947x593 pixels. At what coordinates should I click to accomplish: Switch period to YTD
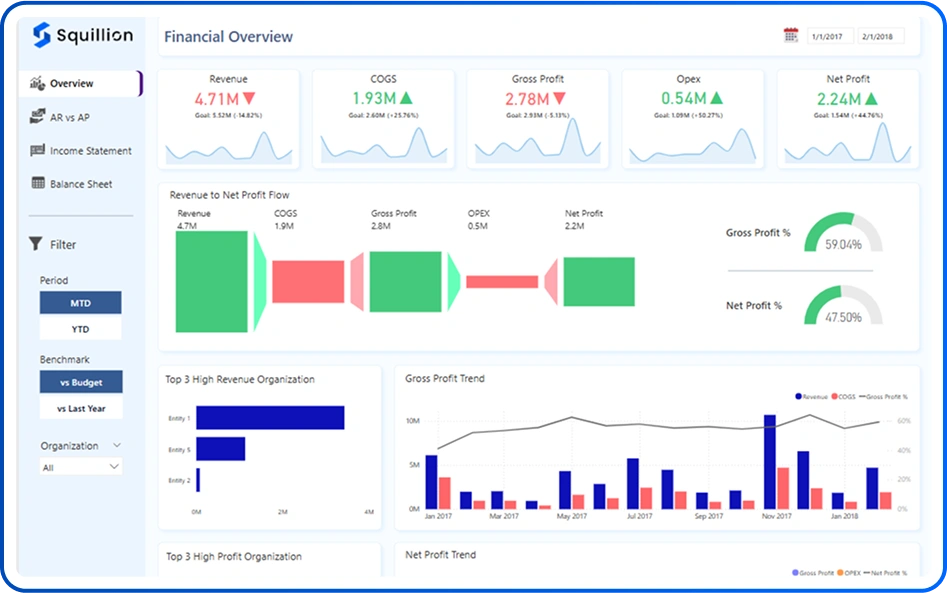pos(80,329)
